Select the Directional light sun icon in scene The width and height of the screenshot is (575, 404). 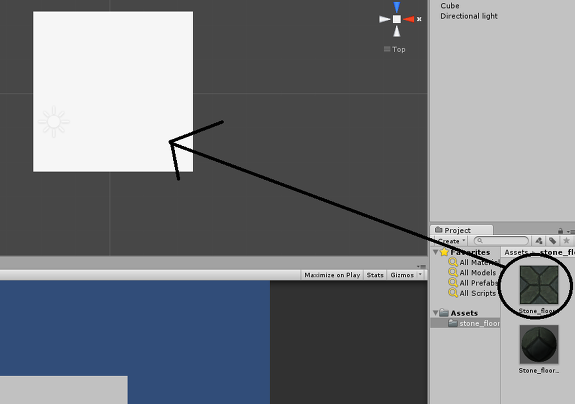click(x=54, y=122)
